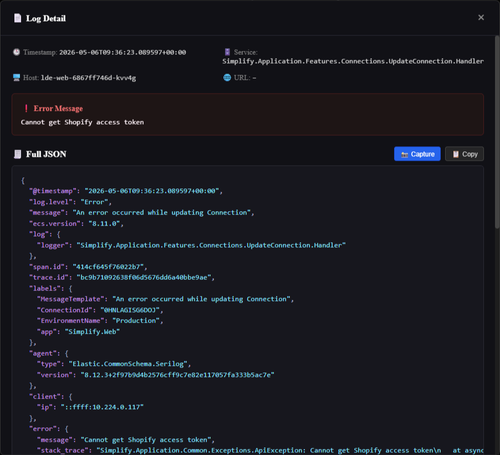Screen dimensions: 500x455
Task: Click the timestamp value in the header
Action: coord(123,52)
